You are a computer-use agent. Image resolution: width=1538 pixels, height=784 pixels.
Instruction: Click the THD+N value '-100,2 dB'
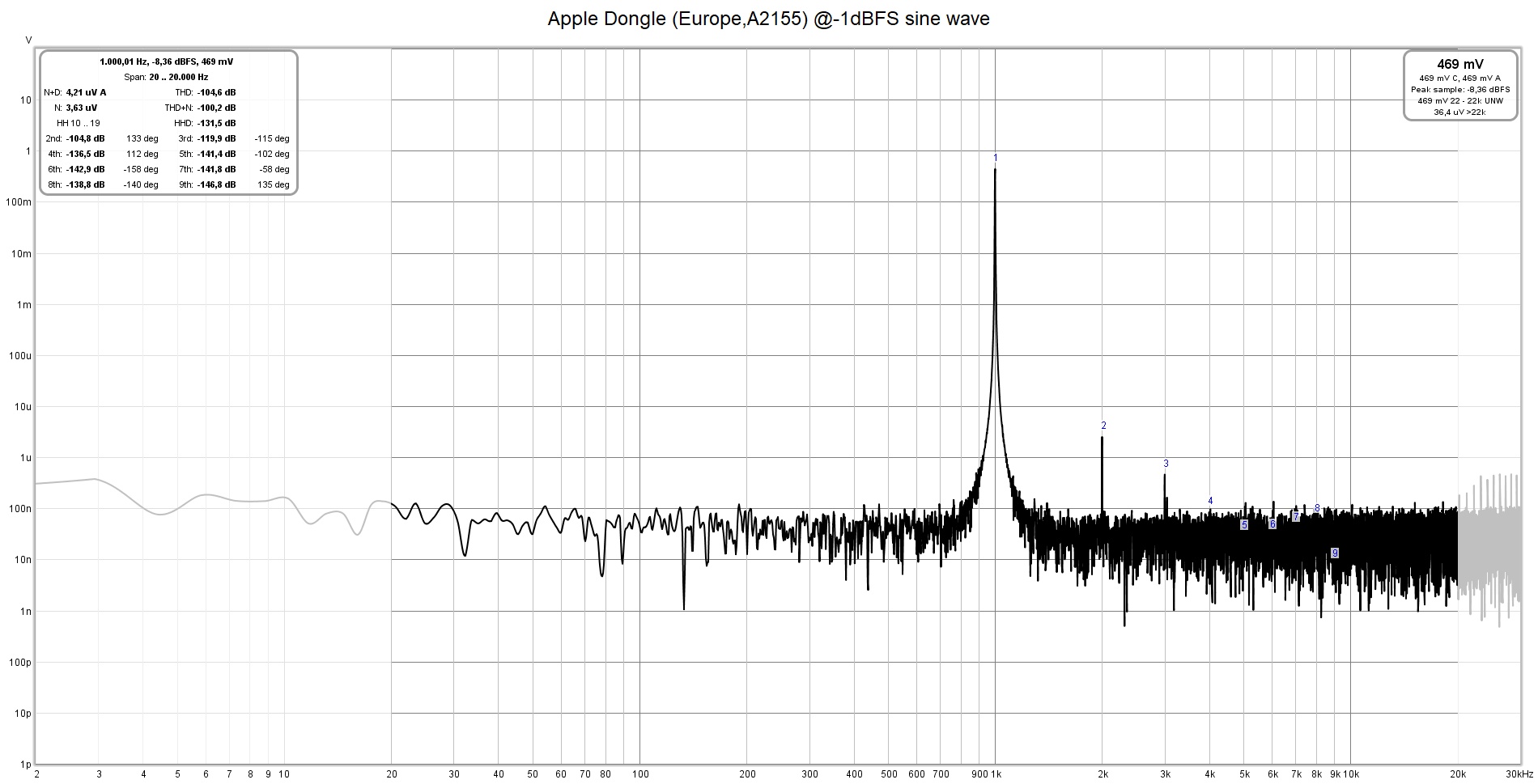click(216, 108)
